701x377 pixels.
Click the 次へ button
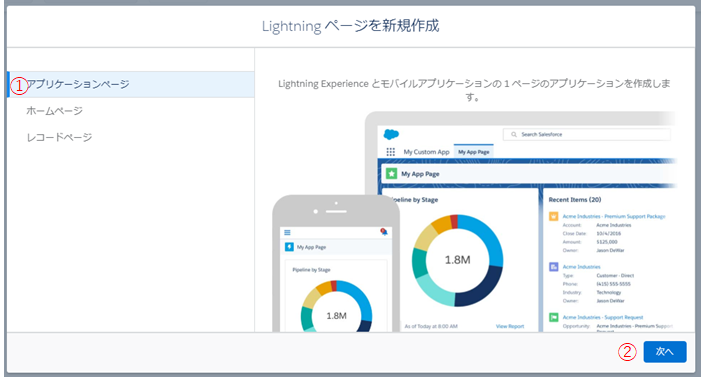(x=665, y=352)
